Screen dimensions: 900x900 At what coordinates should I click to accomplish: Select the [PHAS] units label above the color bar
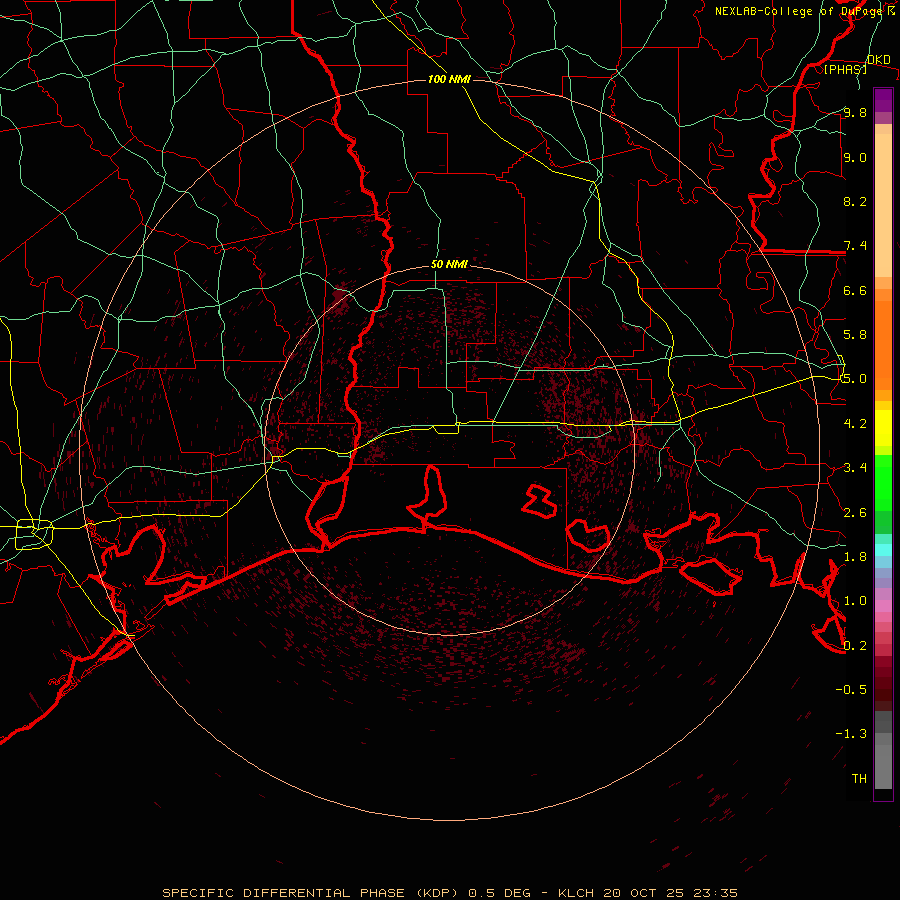845,69
